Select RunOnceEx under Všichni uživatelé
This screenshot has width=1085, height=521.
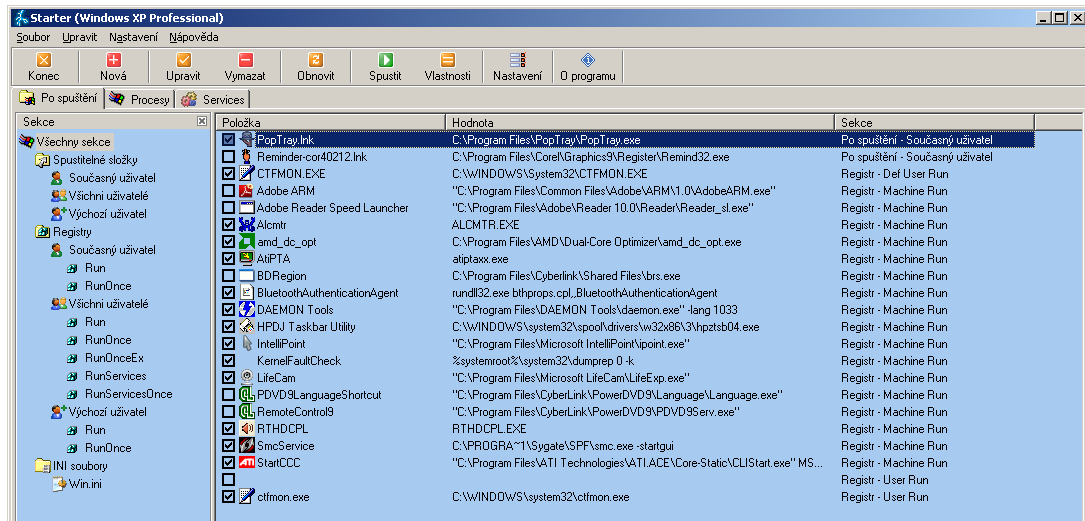[114, 358]
